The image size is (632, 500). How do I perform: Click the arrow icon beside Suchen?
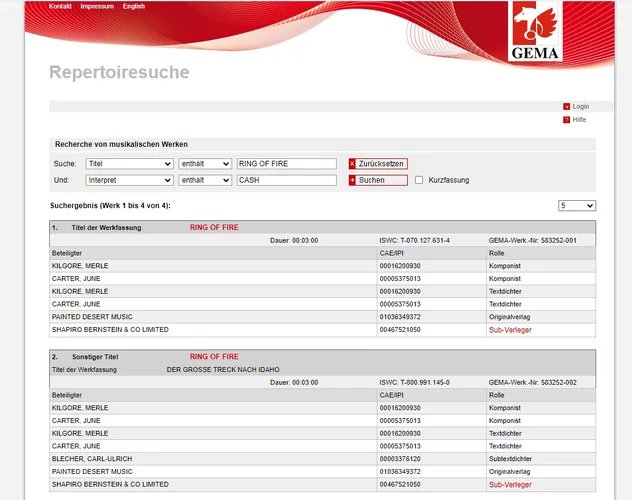point(352,180)
